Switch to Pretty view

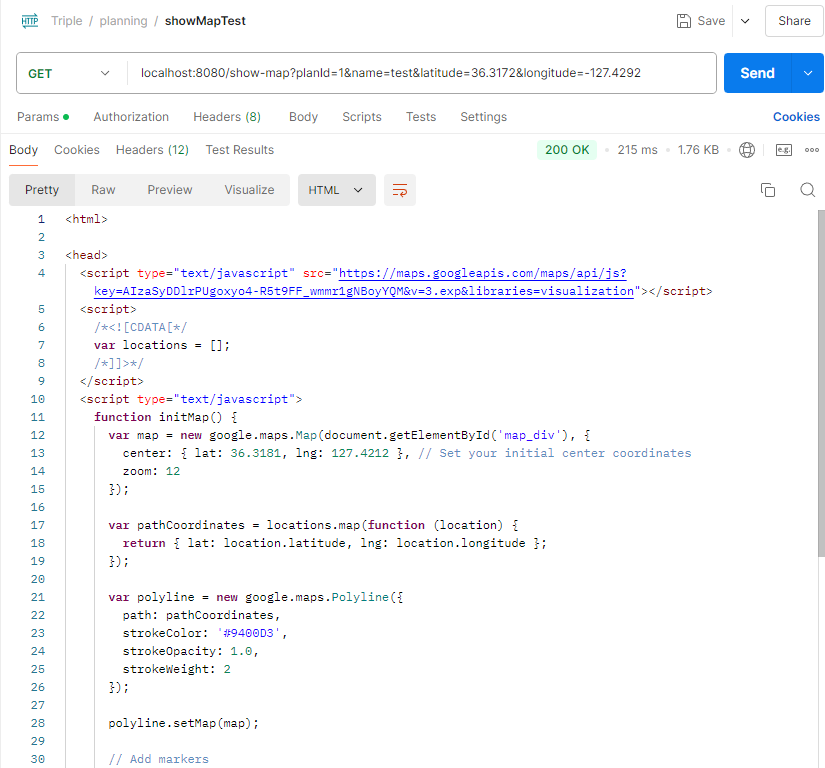42,190
